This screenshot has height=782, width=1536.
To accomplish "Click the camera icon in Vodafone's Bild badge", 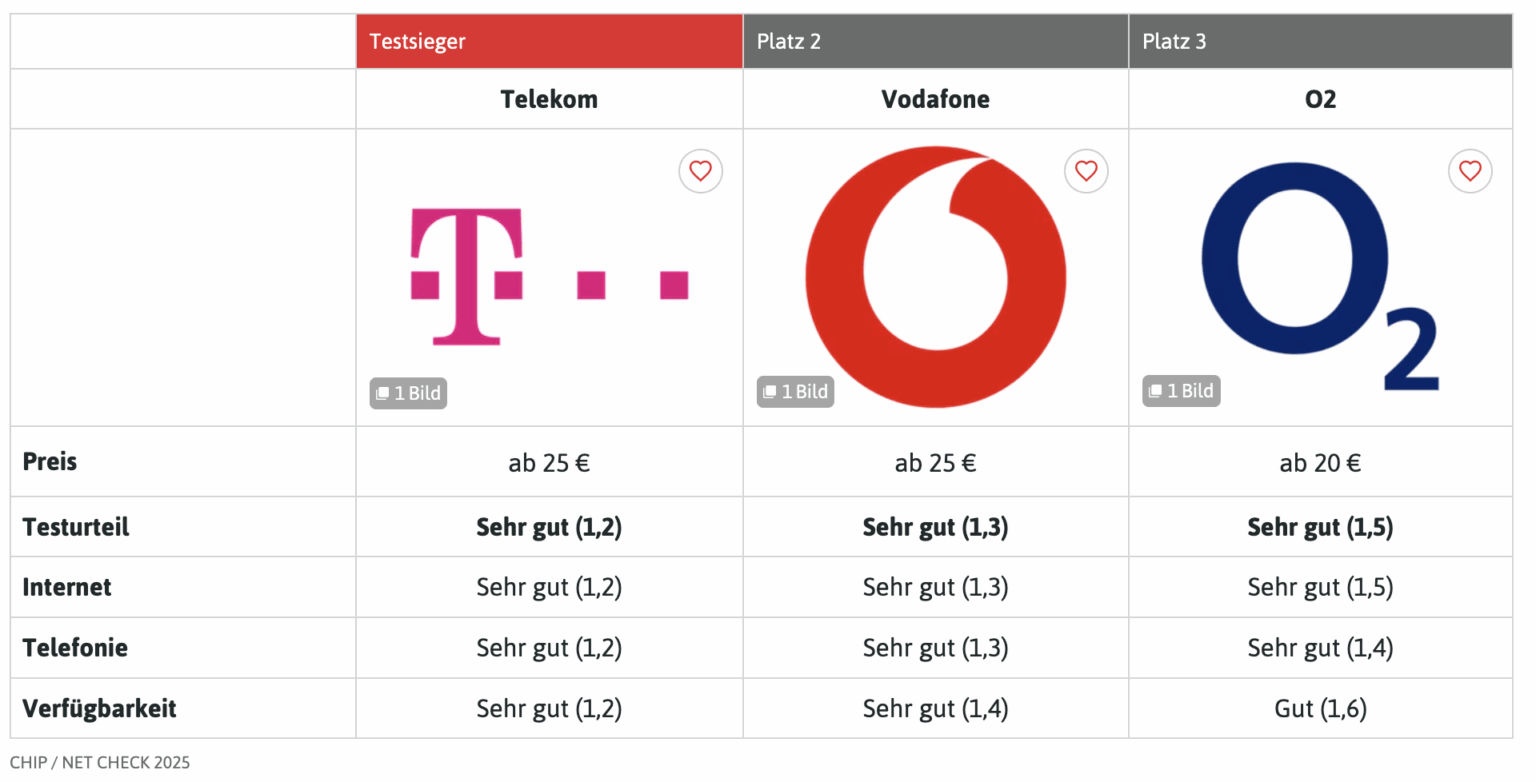I will tap(769, 391).
